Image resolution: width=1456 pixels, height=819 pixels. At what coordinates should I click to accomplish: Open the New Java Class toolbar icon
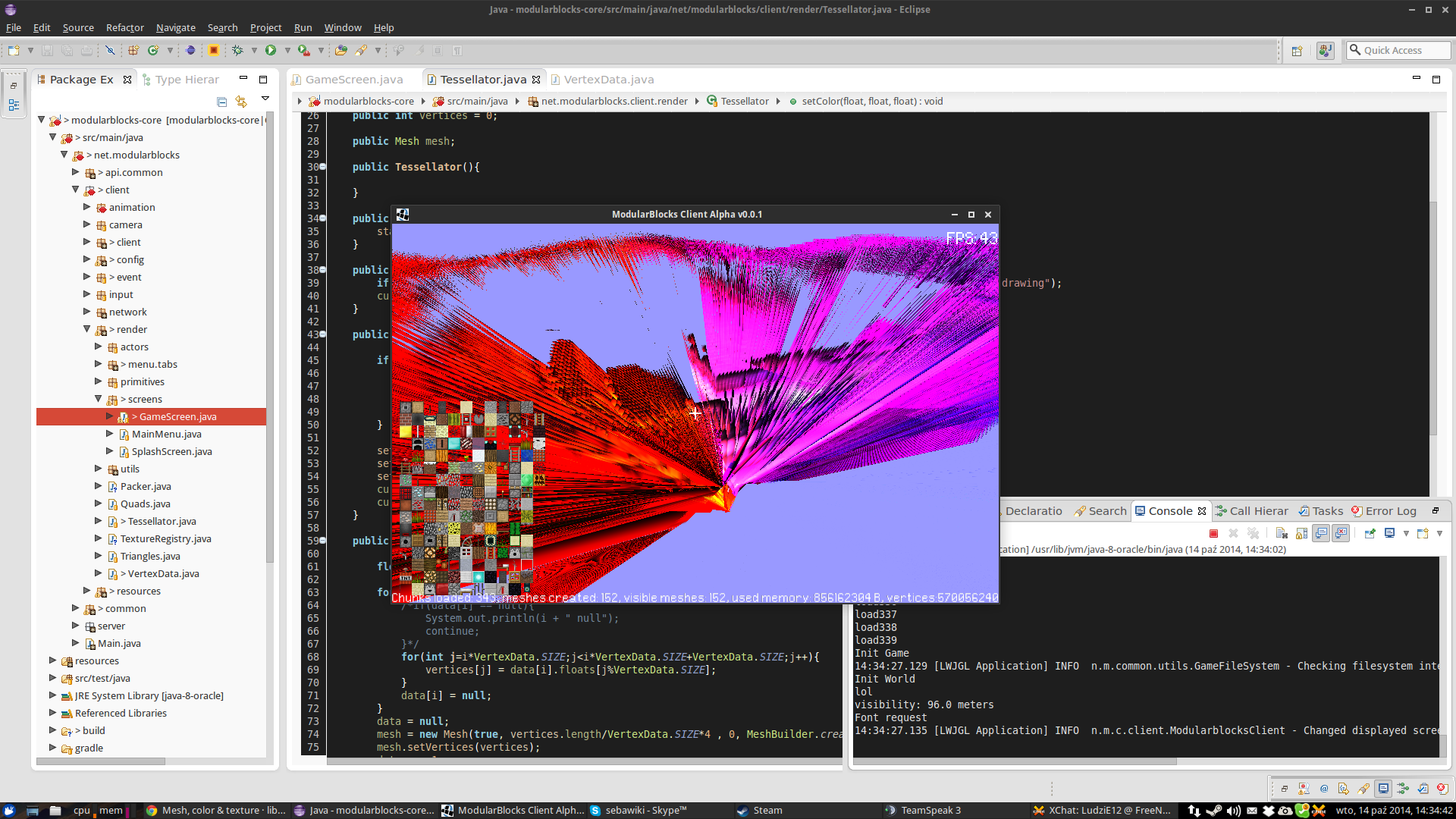tap(153, 50)
